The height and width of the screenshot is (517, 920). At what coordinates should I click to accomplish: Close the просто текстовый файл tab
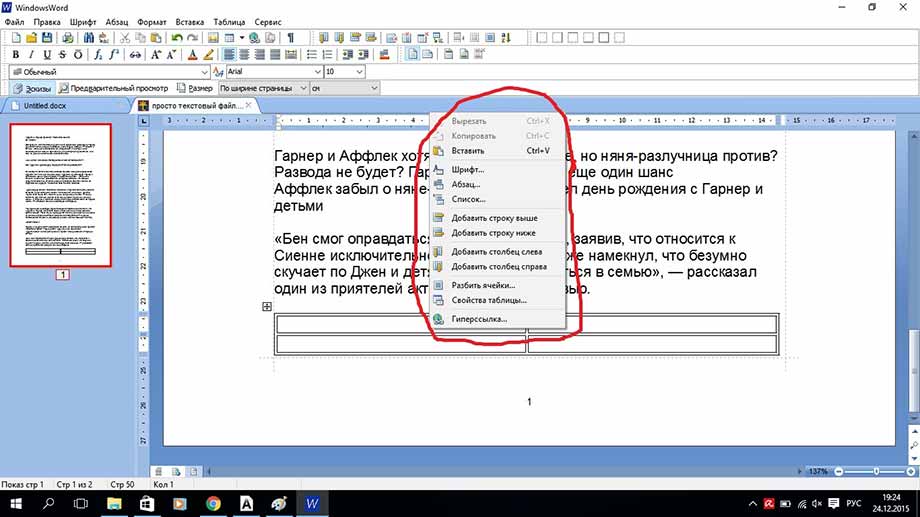coord(249,105)
